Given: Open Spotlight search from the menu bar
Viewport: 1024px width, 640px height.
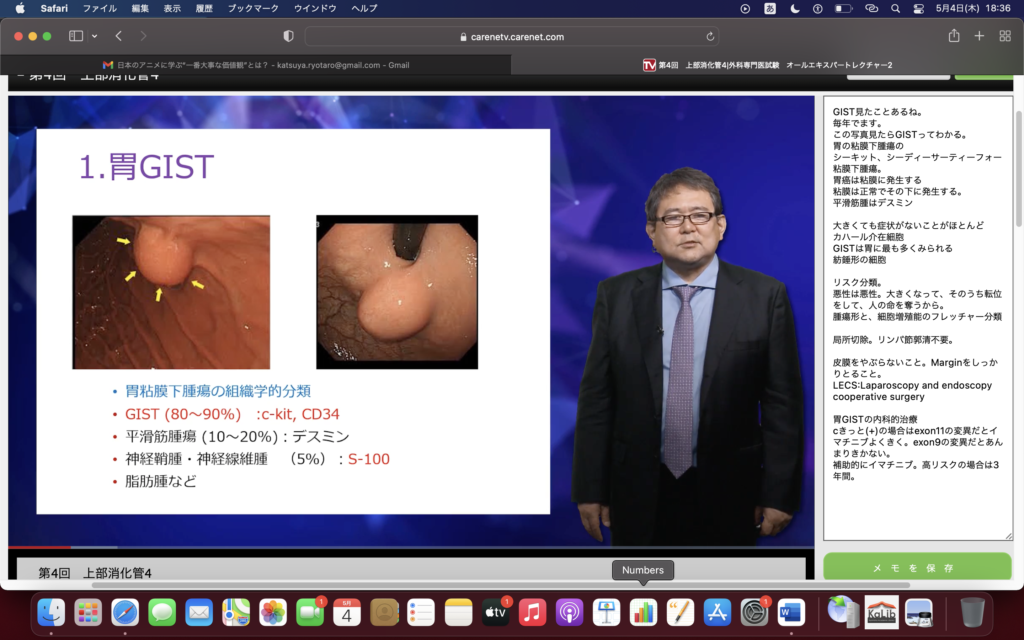Looking at the screenshot, I should pos(893,10).
